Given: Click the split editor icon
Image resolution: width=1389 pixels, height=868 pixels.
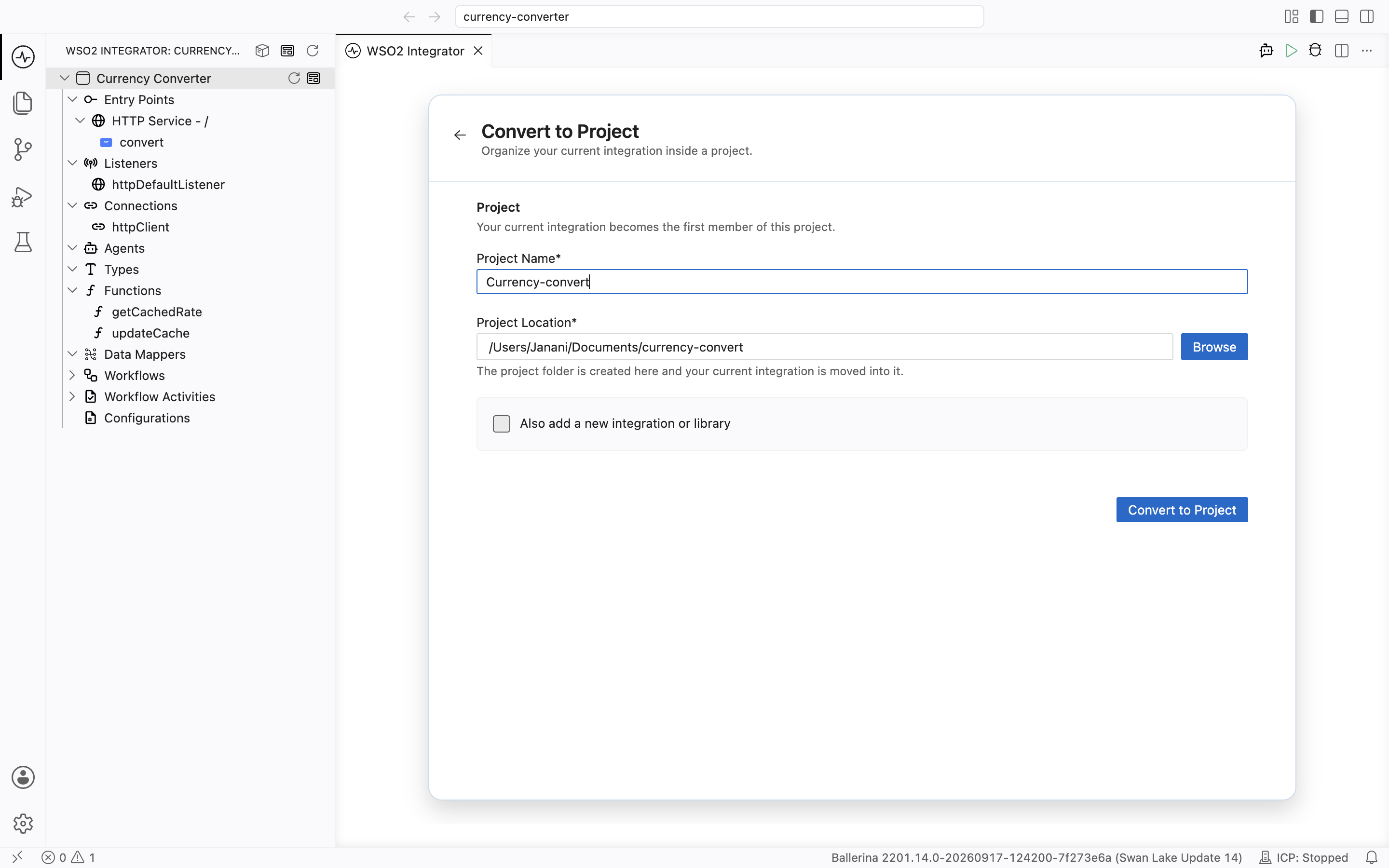Looking at the screenshot, I should coord(1342,51).
